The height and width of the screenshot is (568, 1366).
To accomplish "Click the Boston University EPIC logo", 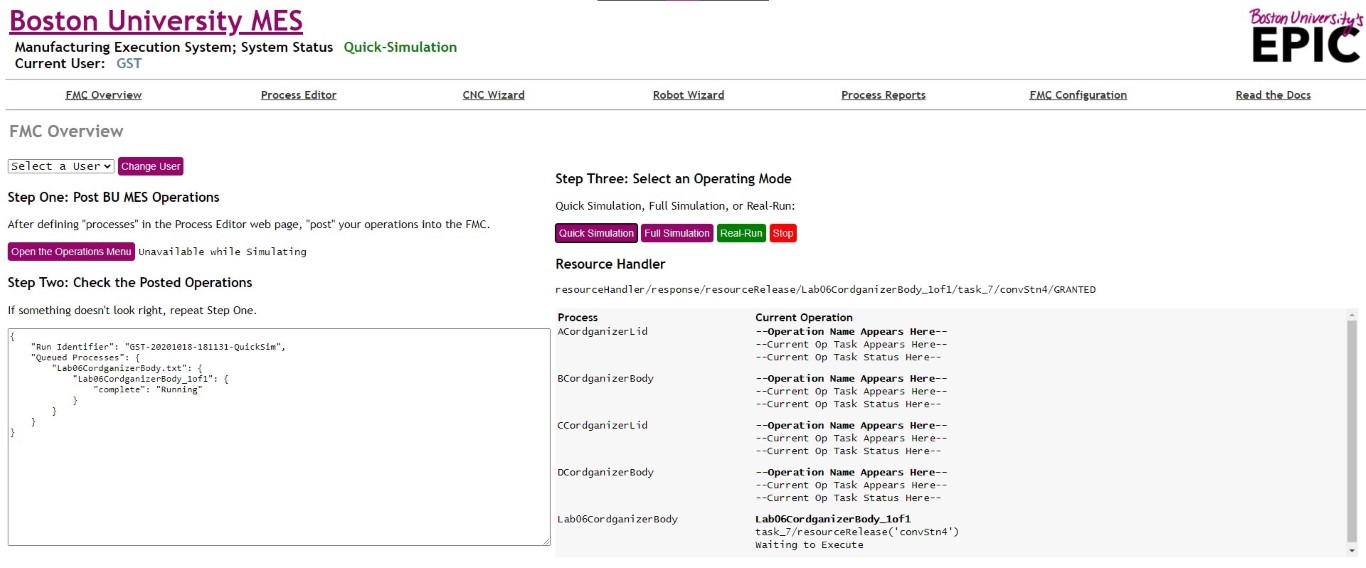I will [1306, 36].
